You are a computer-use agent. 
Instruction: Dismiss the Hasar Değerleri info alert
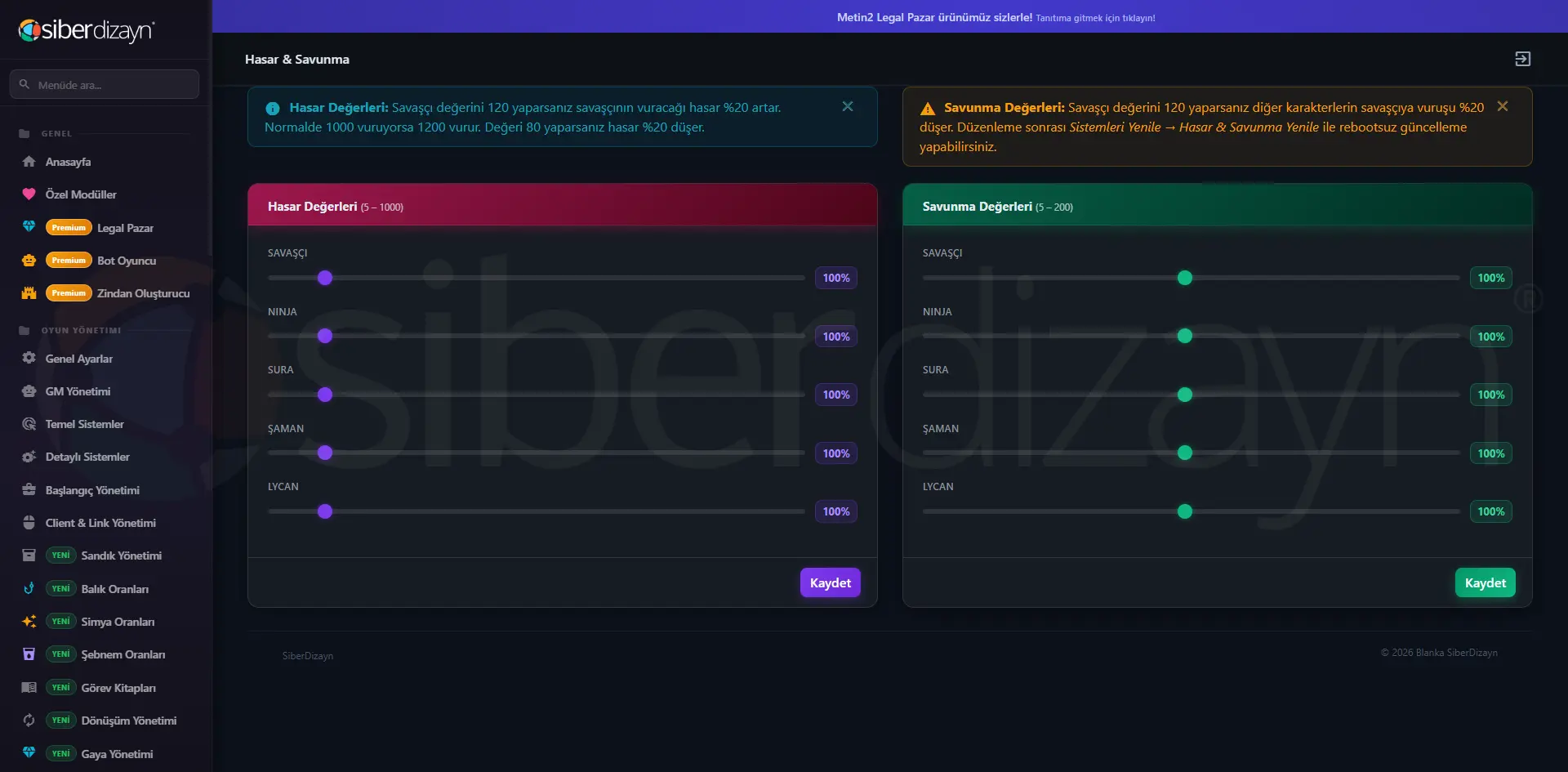point(848,106)
